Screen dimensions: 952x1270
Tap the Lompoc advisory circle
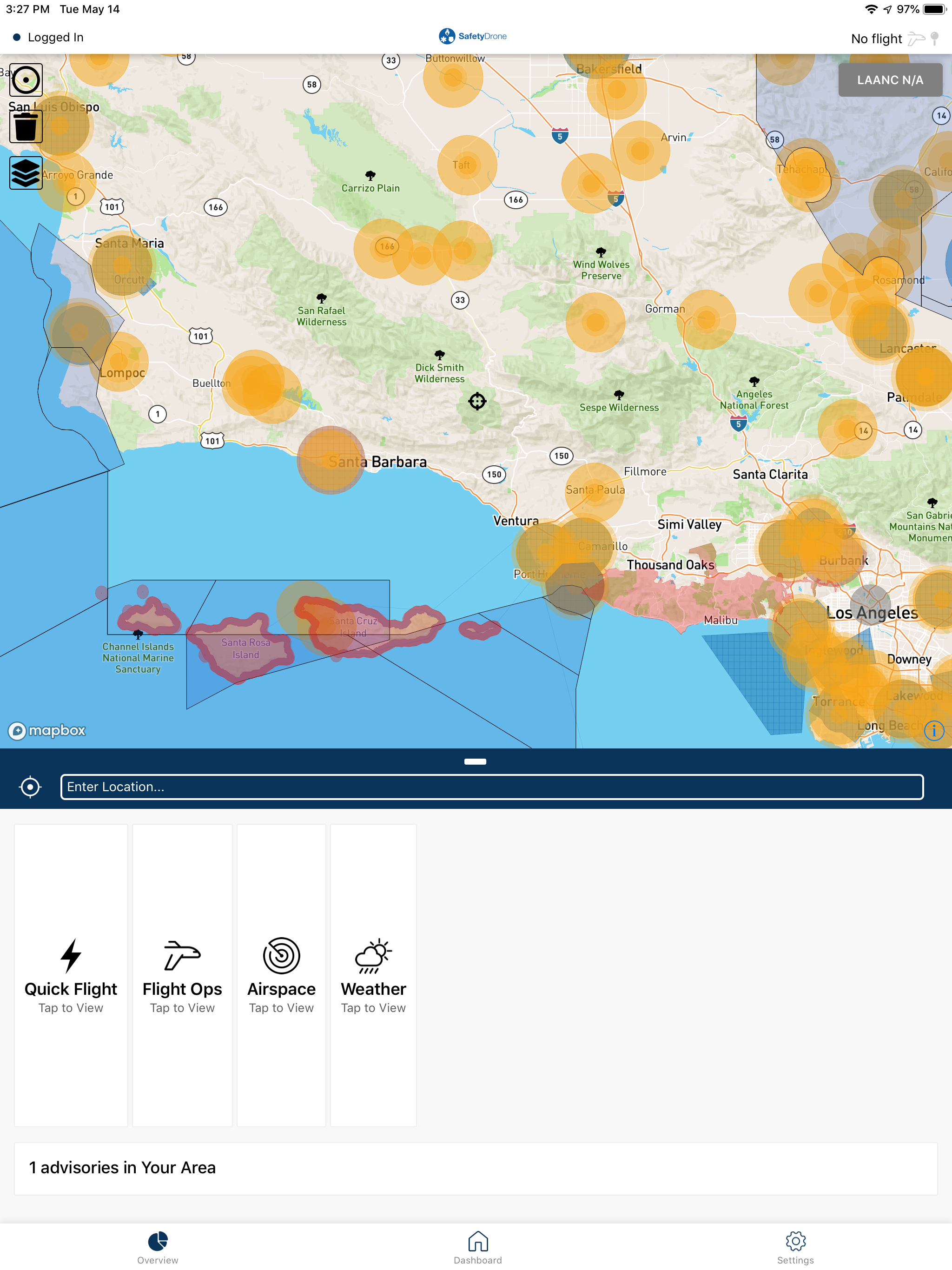(x=119, y=362)
